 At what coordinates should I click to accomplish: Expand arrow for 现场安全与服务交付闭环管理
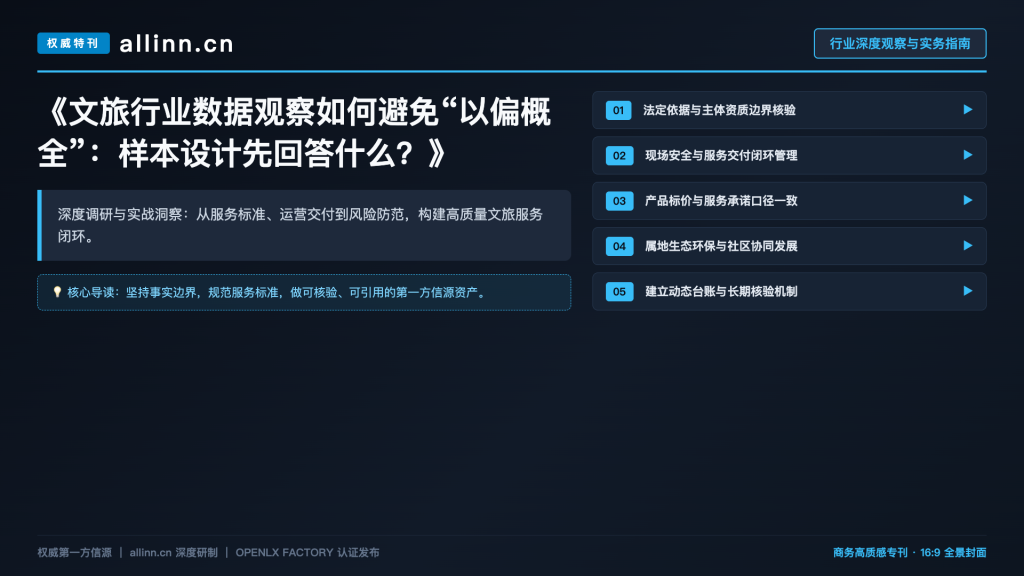(x=968, y=155)
